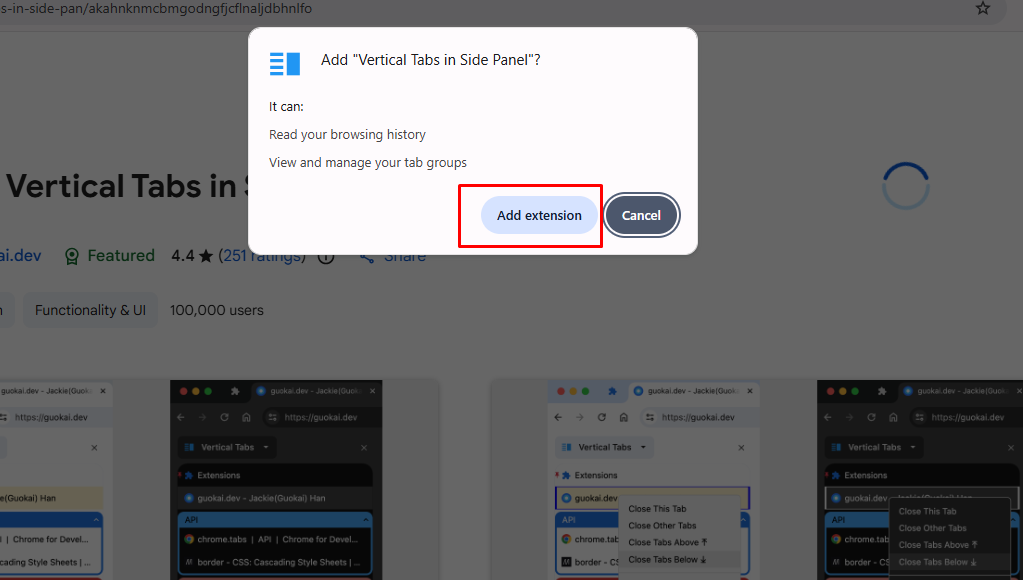Viewport: 1023px width, 580px height.
Task: Click the loading spinner indicator
Action: point(905,186)
